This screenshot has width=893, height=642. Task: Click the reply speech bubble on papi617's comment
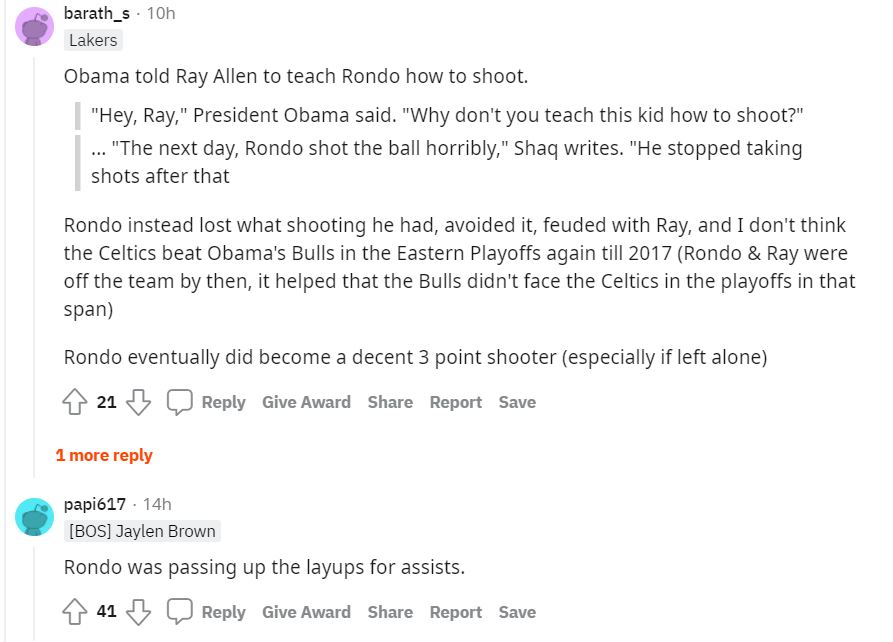(x=180, y=611)
